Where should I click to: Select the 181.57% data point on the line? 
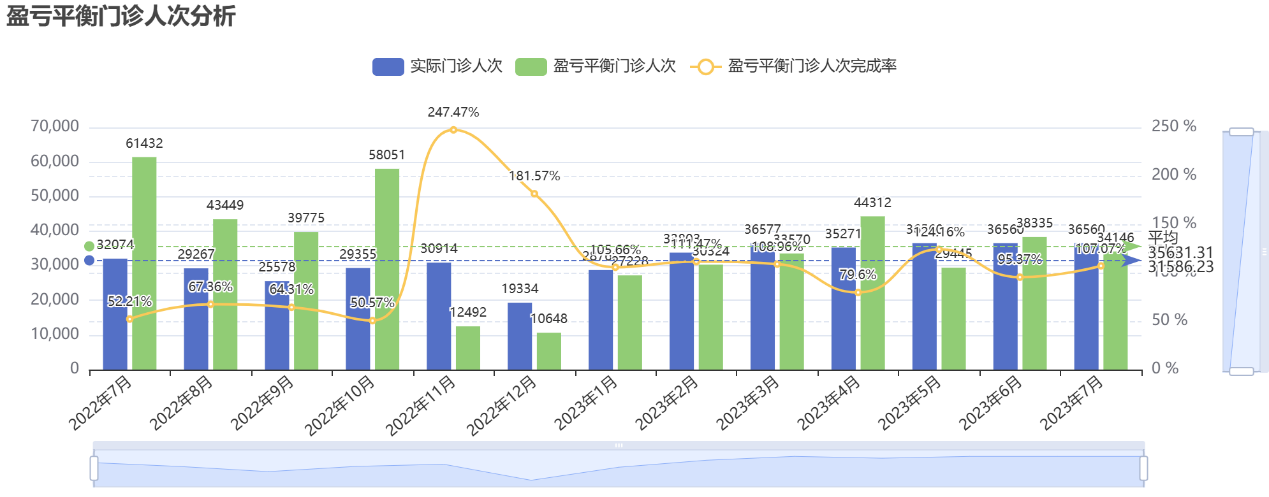[x=534, y=193]
